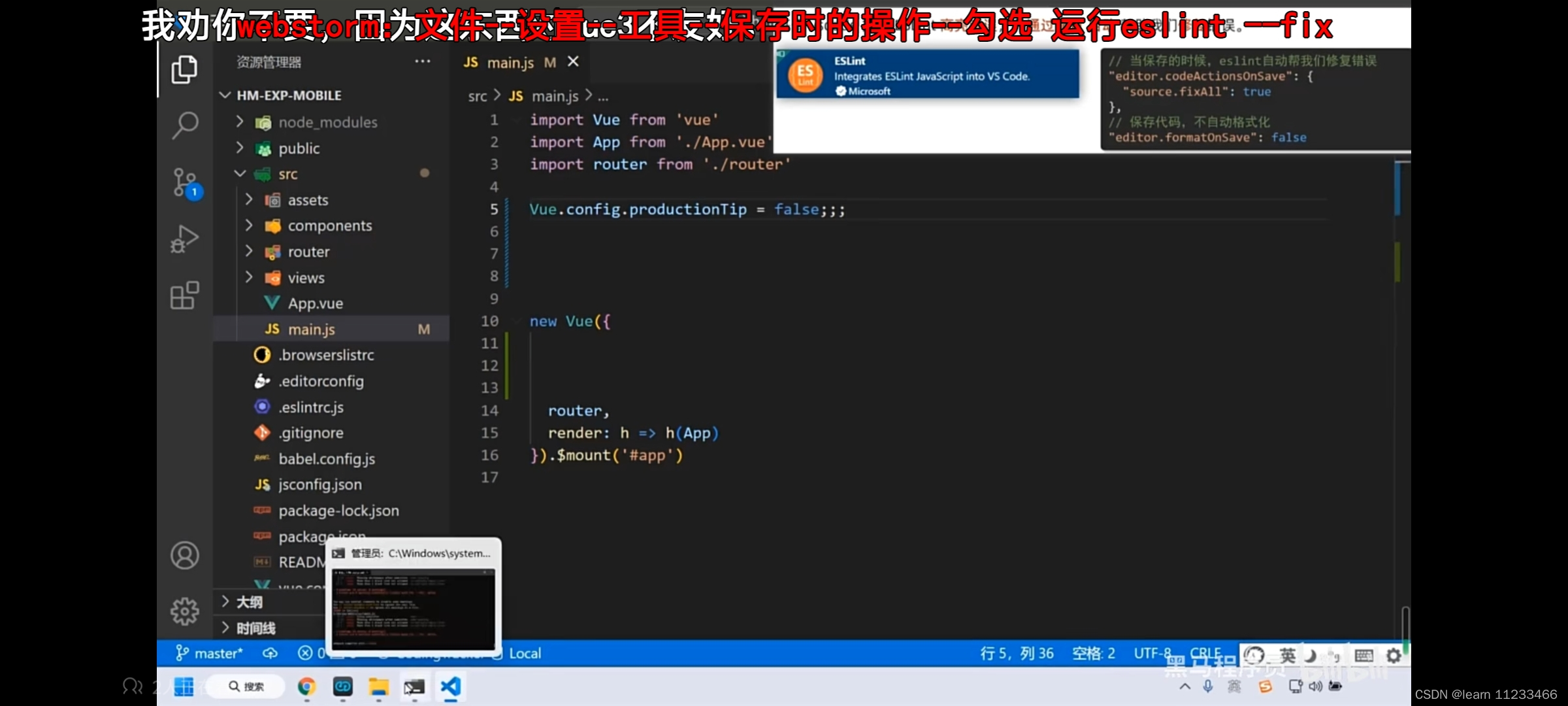Expand the router folder
Screen dimensions: 1568x706
(x=249, y=251)
